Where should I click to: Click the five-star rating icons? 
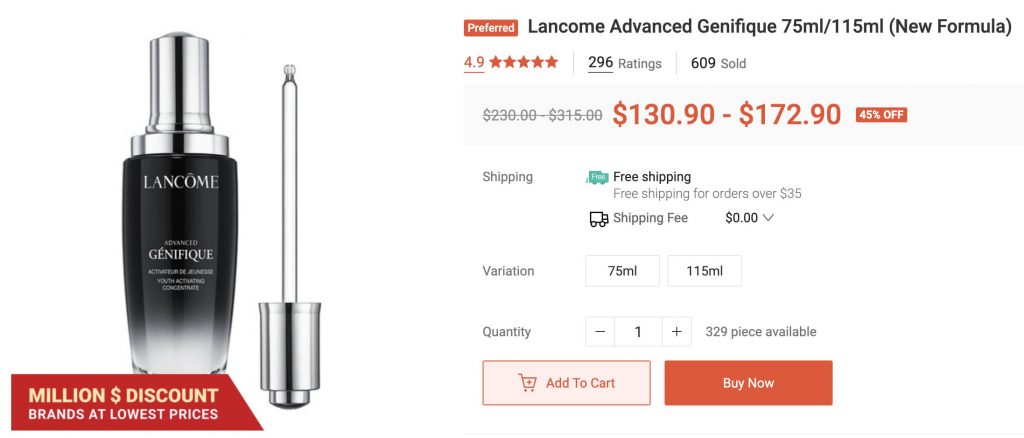pos(524,63)
